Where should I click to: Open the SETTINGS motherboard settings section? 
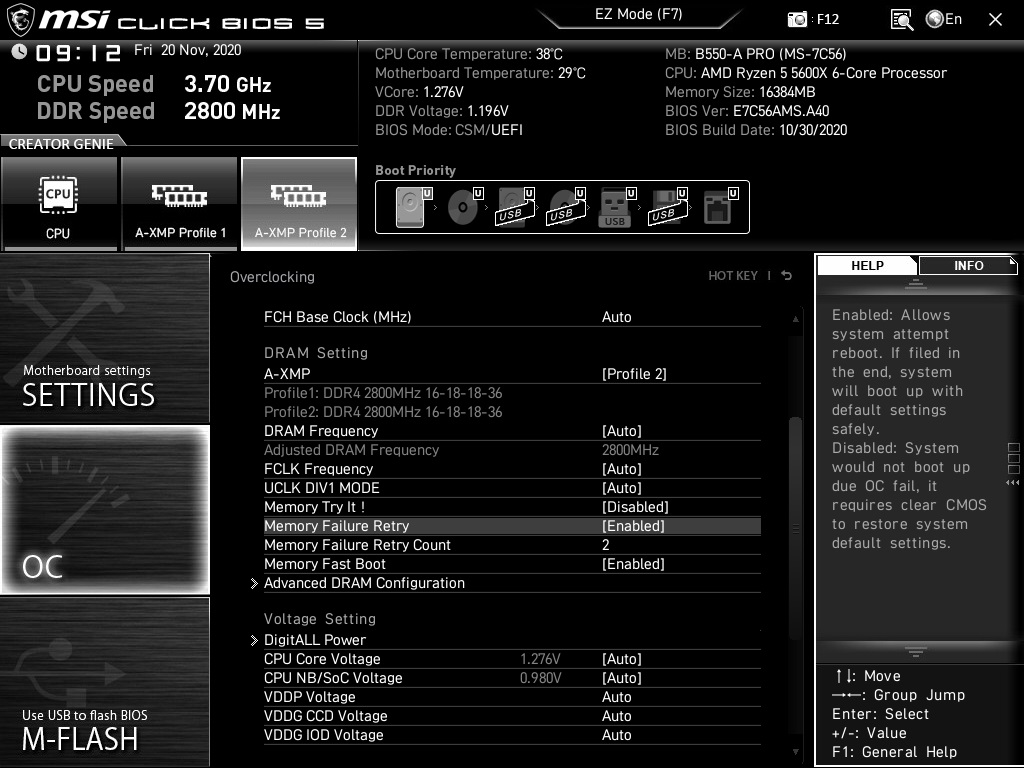coord(105,338)
